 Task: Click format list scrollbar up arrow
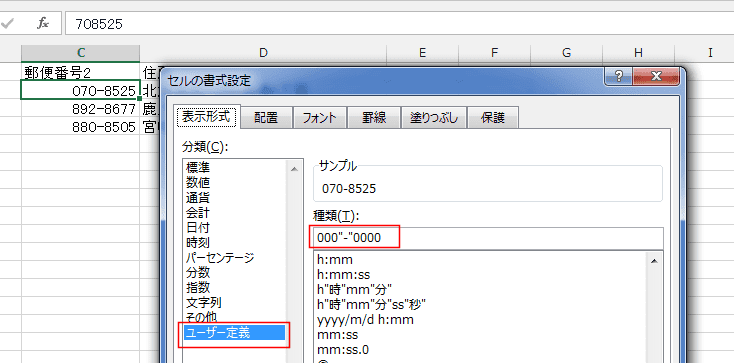[x=654, y=260]
